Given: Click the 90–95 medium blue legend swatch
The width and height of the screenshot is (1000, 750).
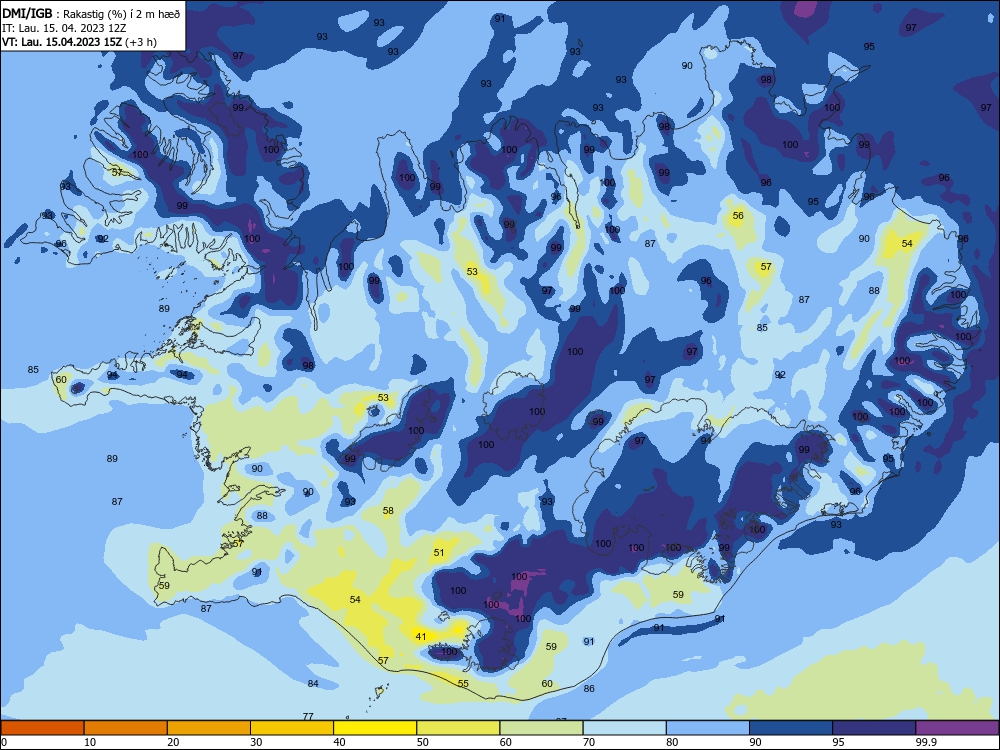Looking at the screenshot, I should coord(791,728).
